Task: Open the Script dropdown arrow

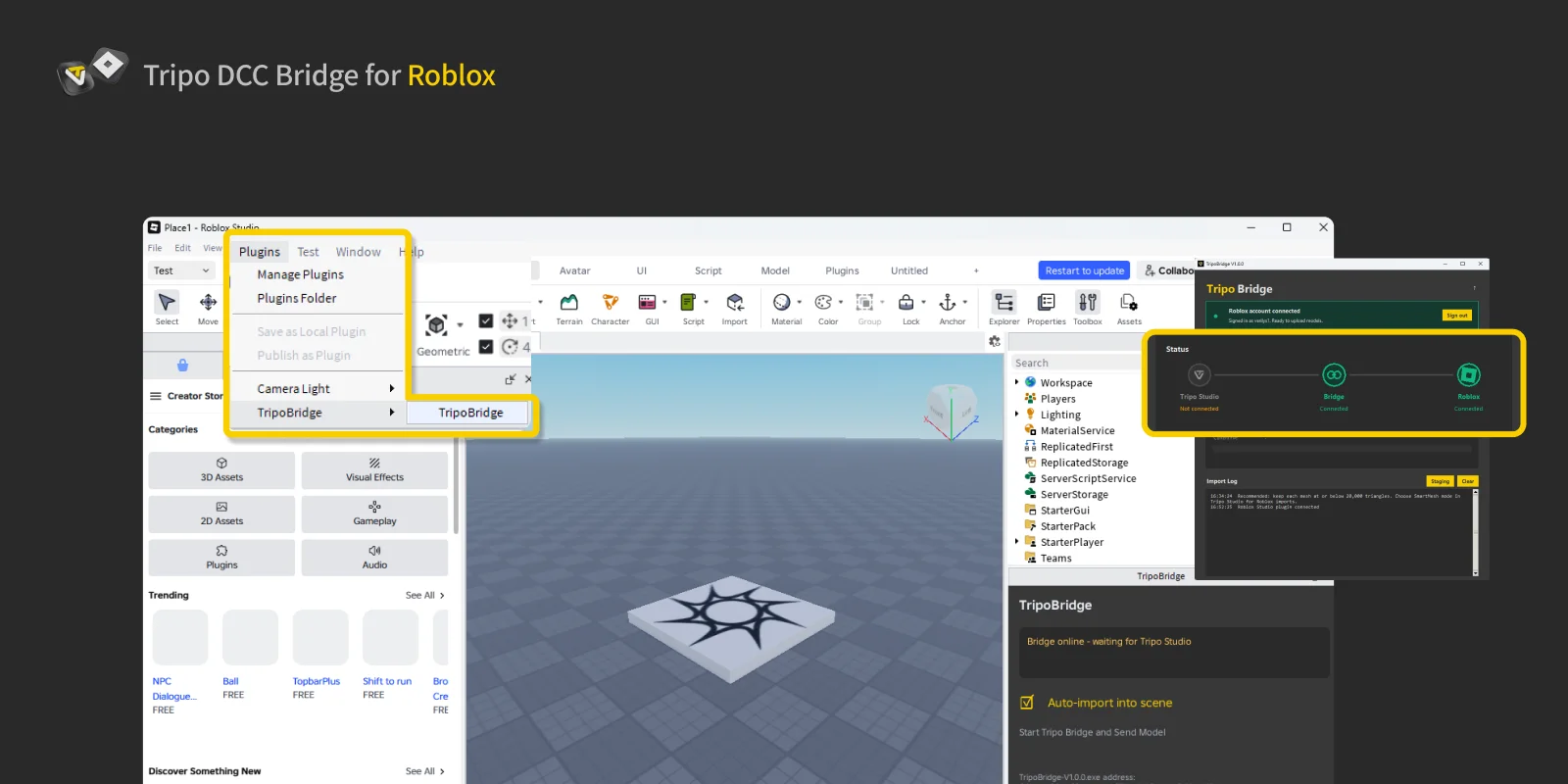Action: [706, 302]
